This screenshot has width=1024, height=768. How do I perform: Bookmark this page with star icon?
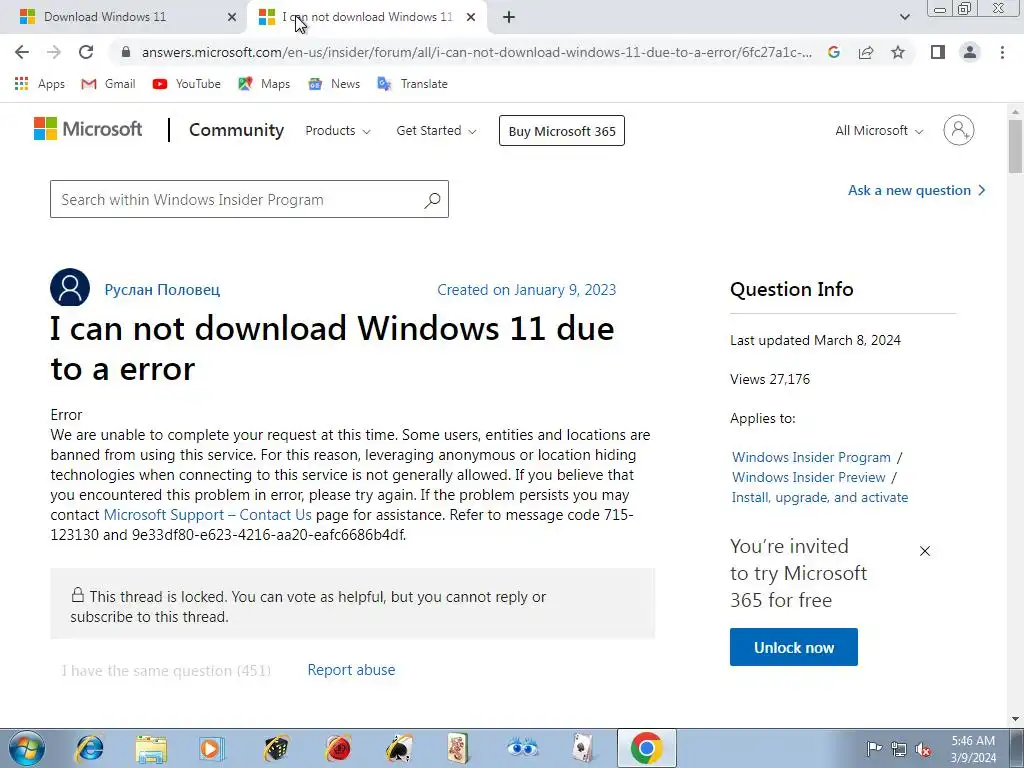(x=898, y=52)
